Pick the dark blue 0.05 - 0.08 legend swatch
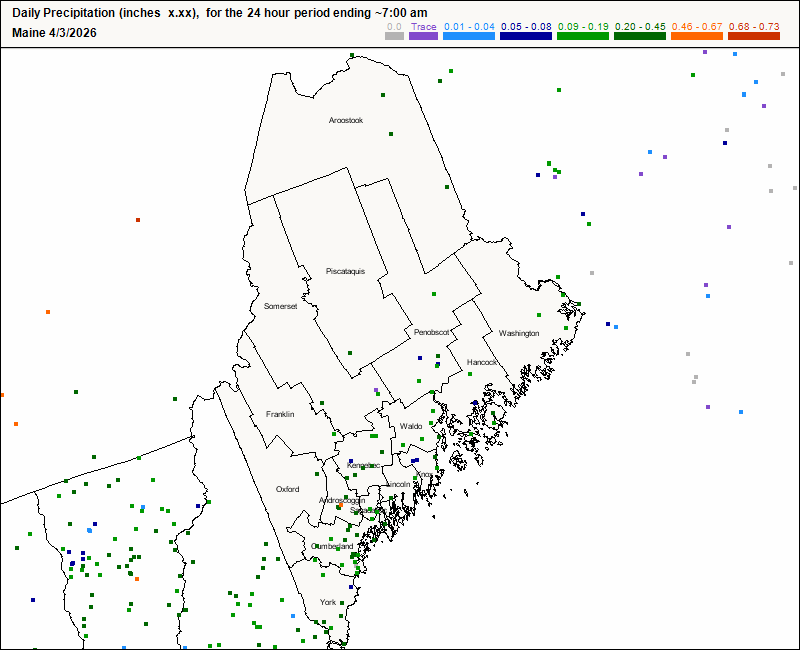 526,36
